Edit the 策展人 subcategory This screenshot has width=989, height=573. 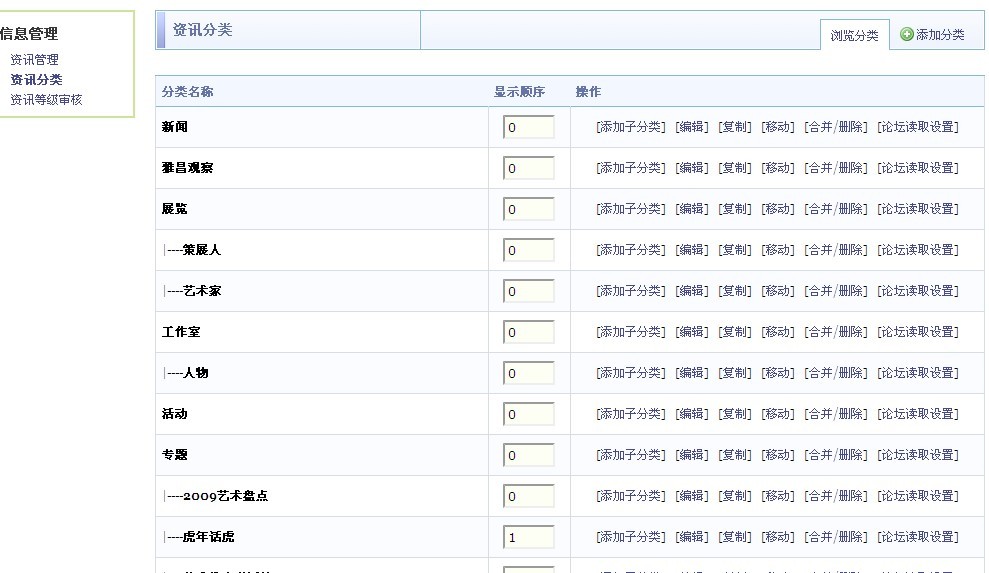coord(692,250)
